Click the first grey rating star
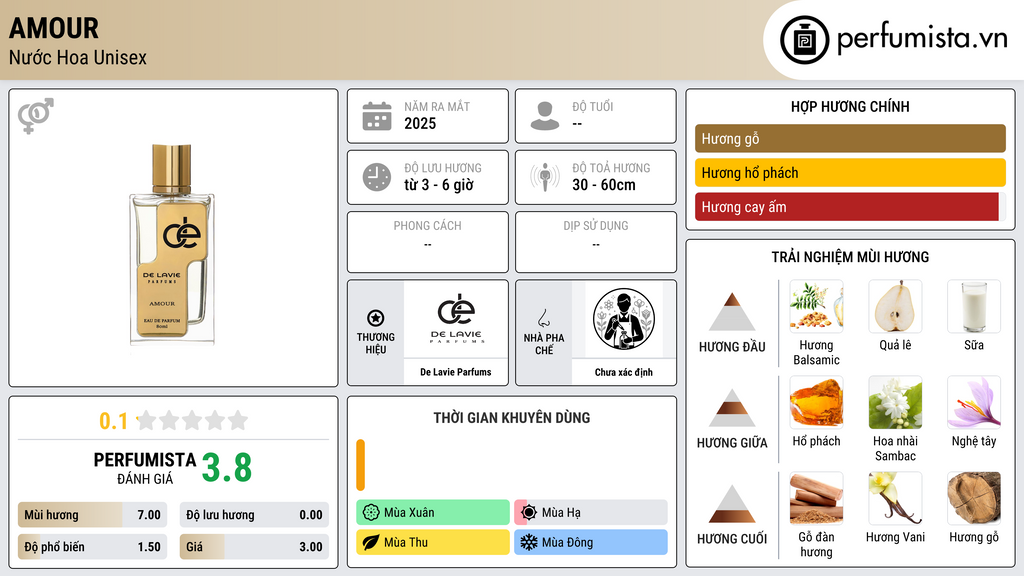The width and height of the screenshot is (1024, 576). (146, 420)
